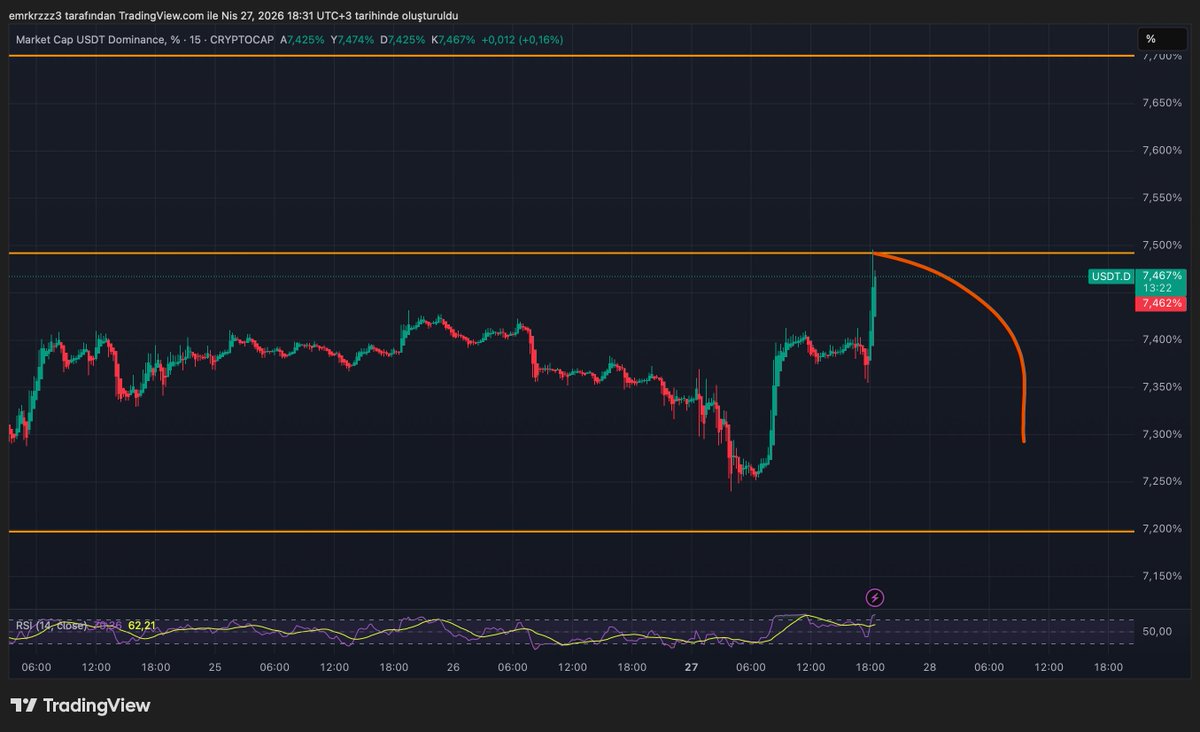Click the date label 27 on time axis
This screenshot has height=732, width=1200.
tap(689, 666)
